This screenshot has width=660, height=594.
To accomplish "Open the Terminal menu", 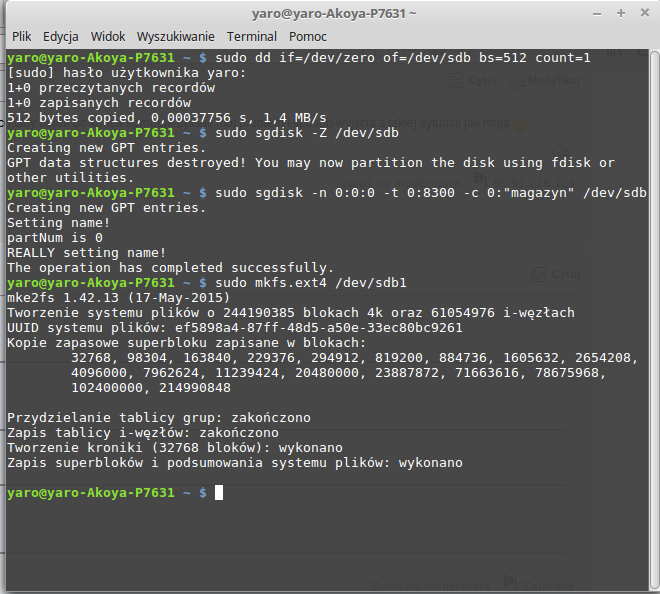I will click(x=252, y=37).
